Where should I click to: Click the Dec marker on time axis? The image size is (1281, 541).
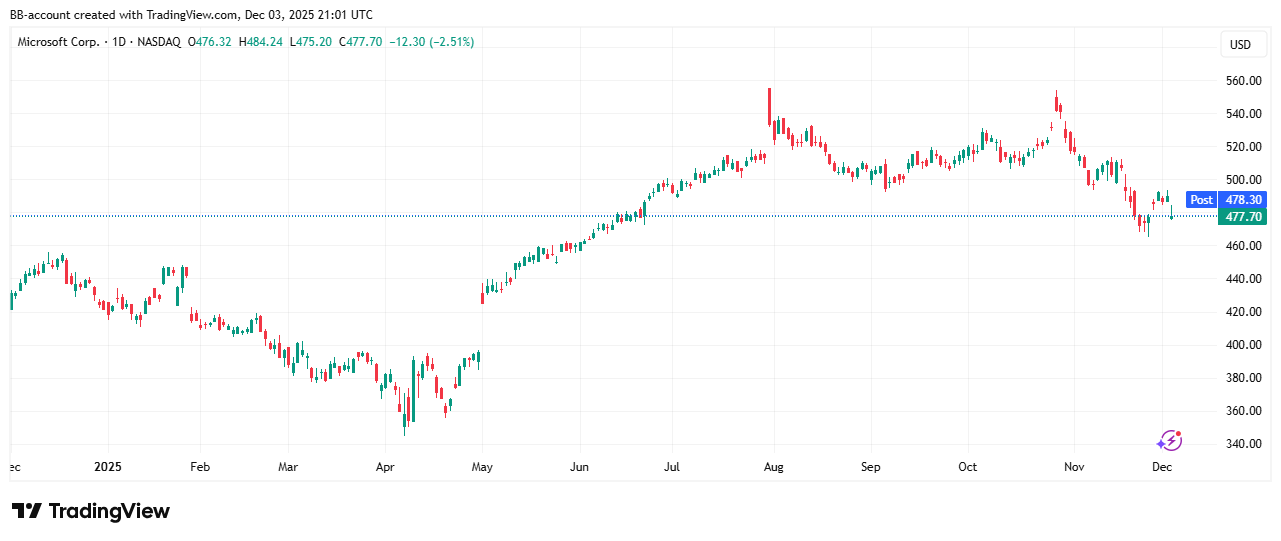point(1162,467)
